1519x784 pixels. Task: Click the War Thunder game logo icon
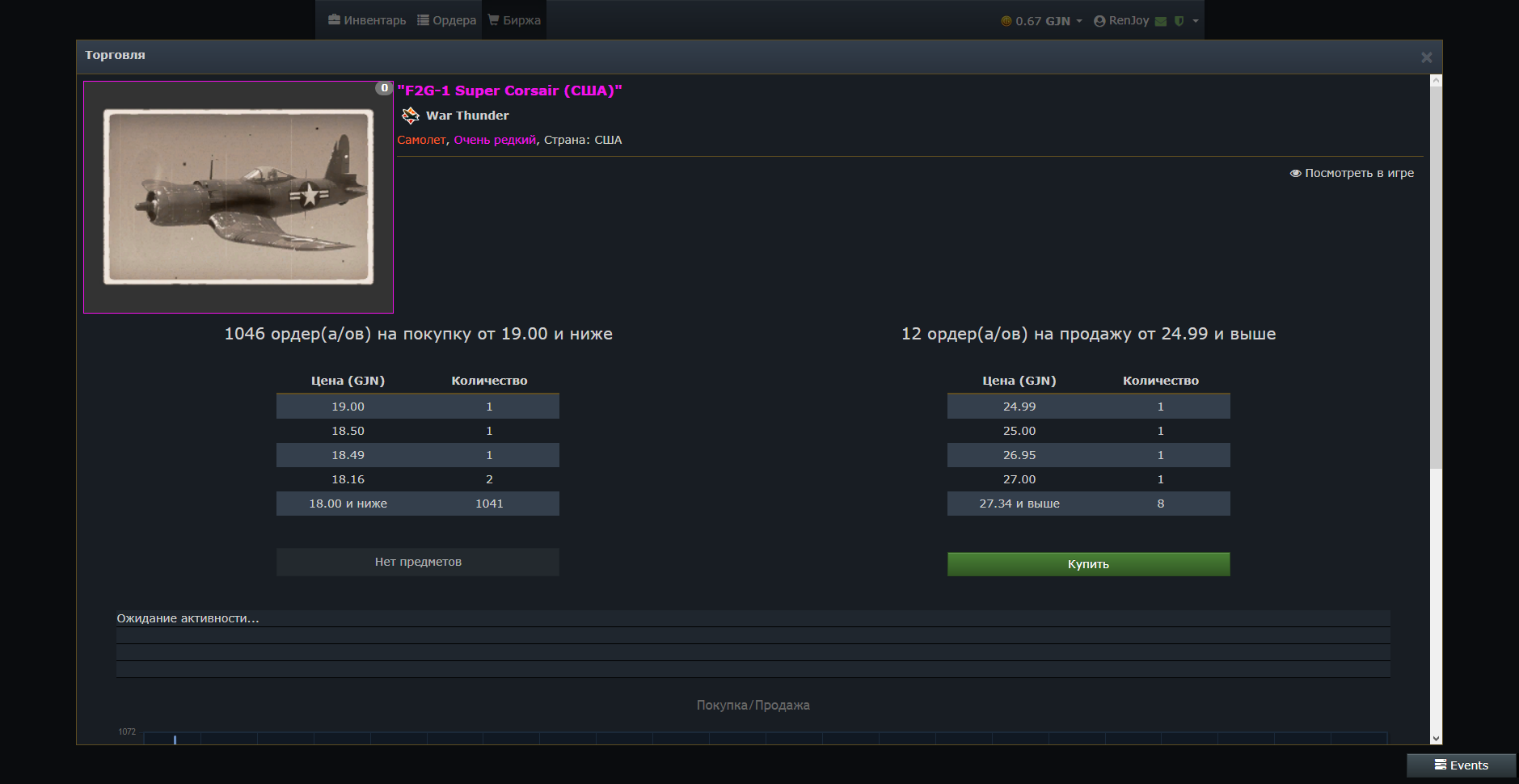[x=411, y=116]
